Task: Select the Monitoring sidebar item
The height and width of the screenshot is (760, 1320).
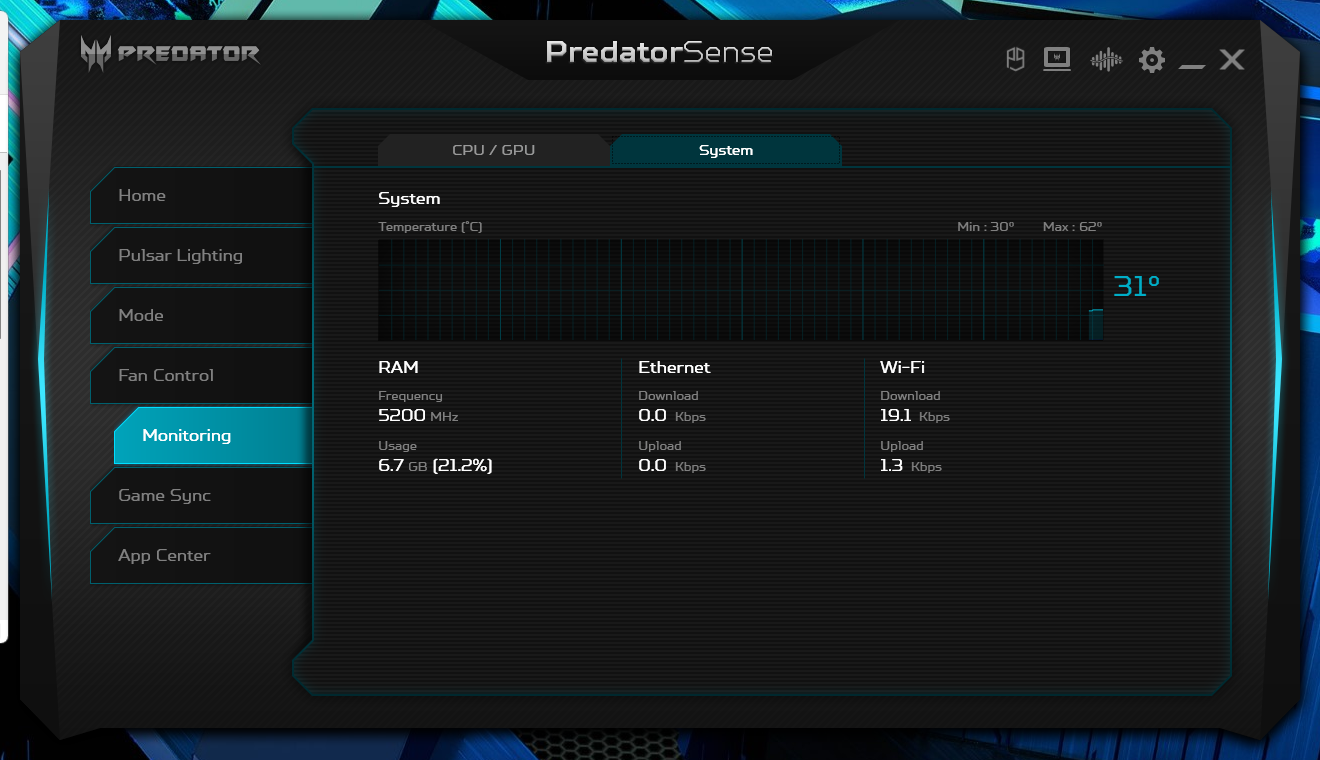Action: 213,436
